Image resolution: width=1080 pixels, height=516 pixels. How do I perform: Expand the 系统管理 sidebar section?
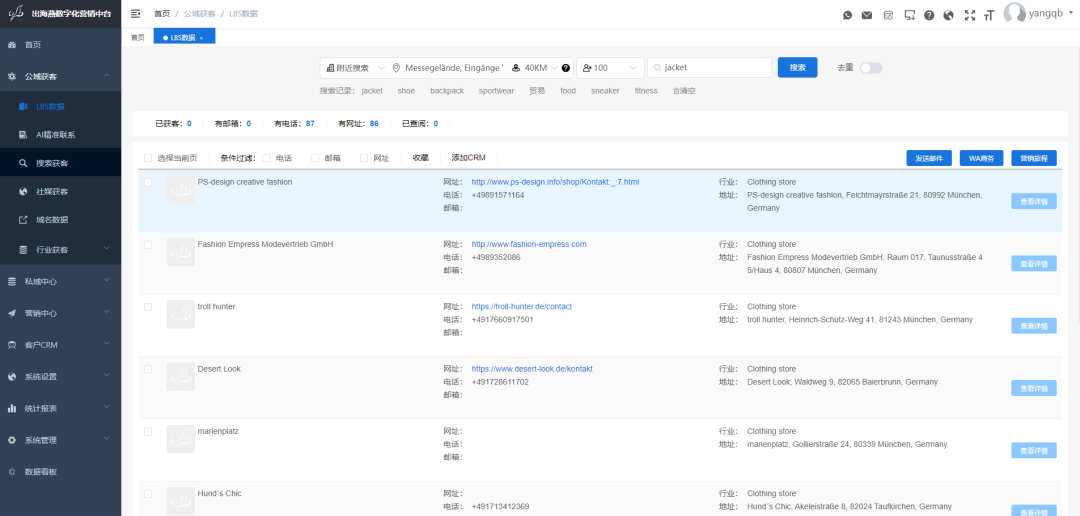[61, 440]
